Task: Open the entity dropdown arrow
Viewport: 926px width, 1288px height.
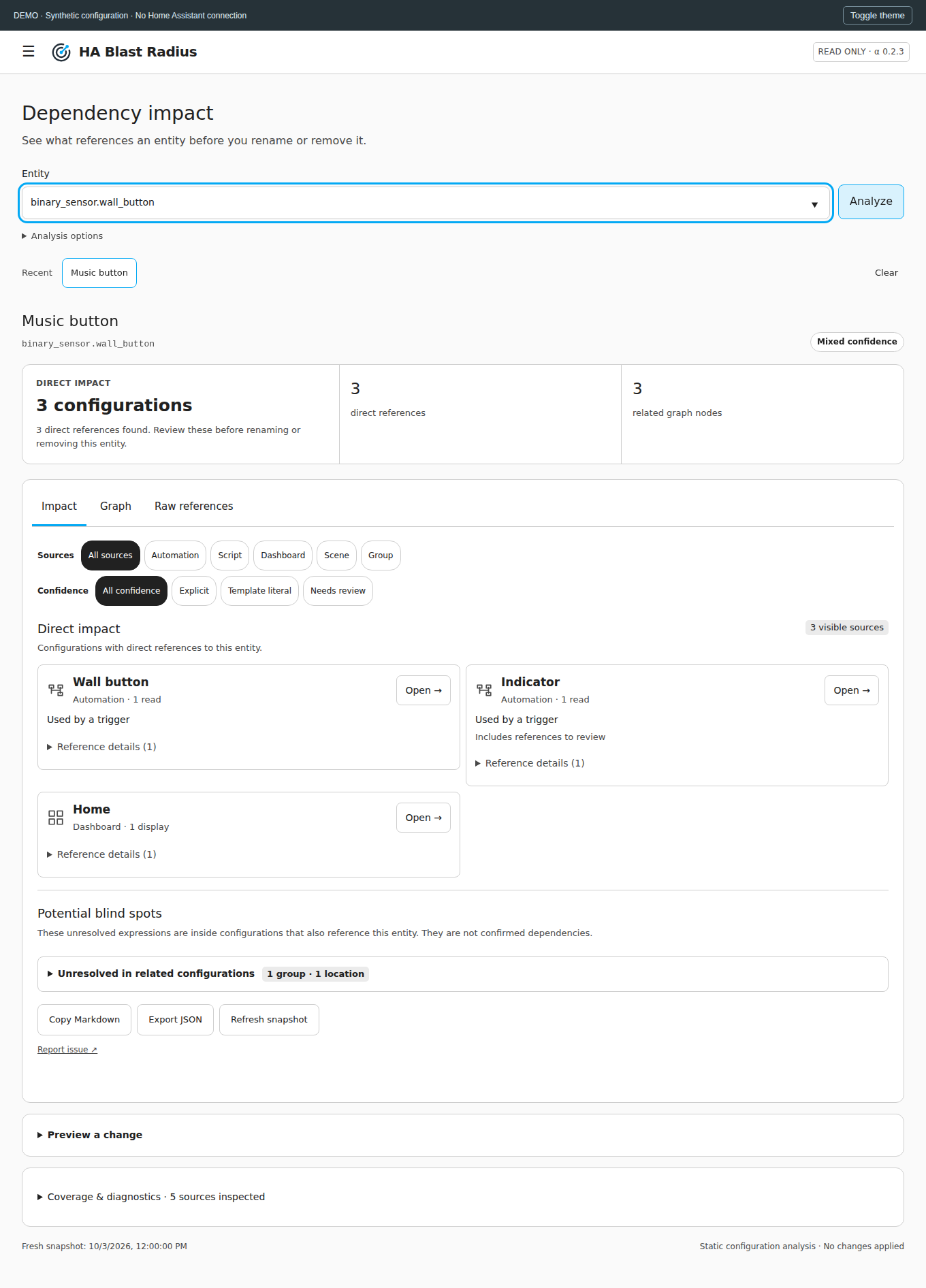Action: [814, 204]
